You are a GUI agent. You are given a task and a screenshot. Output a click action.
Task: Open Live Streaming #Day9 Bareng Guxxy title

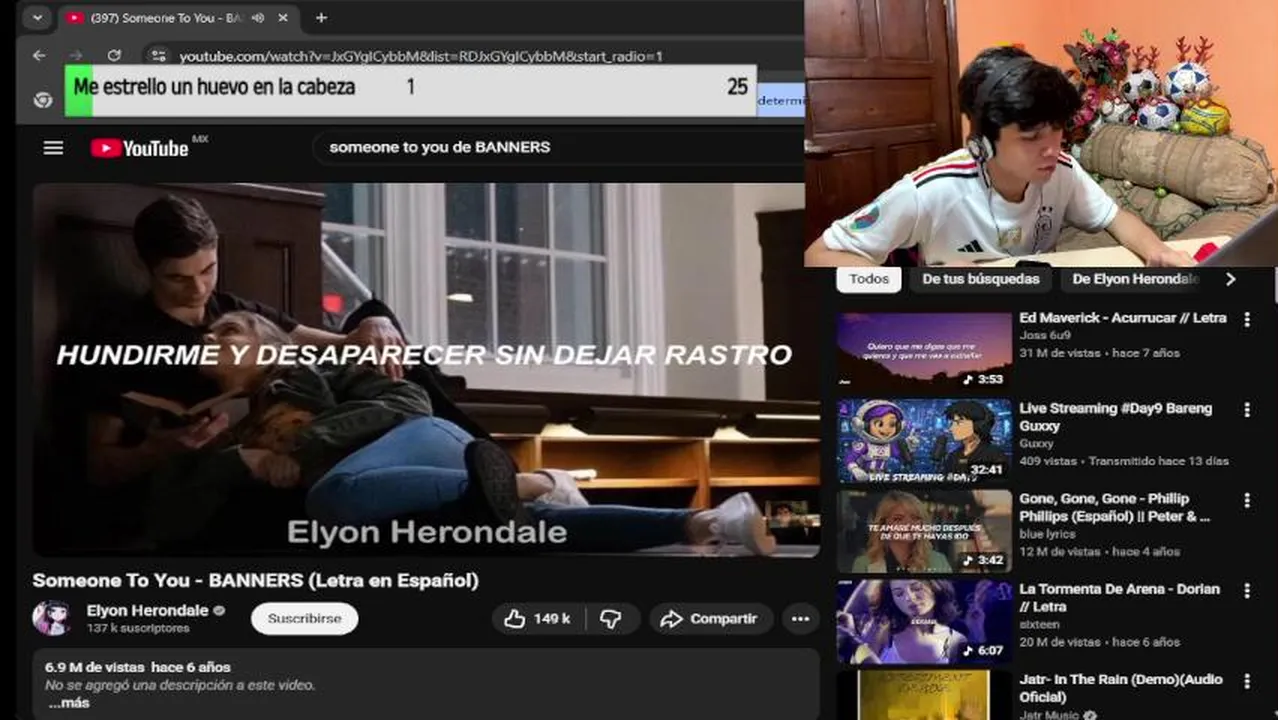[x=1115, y=417]
